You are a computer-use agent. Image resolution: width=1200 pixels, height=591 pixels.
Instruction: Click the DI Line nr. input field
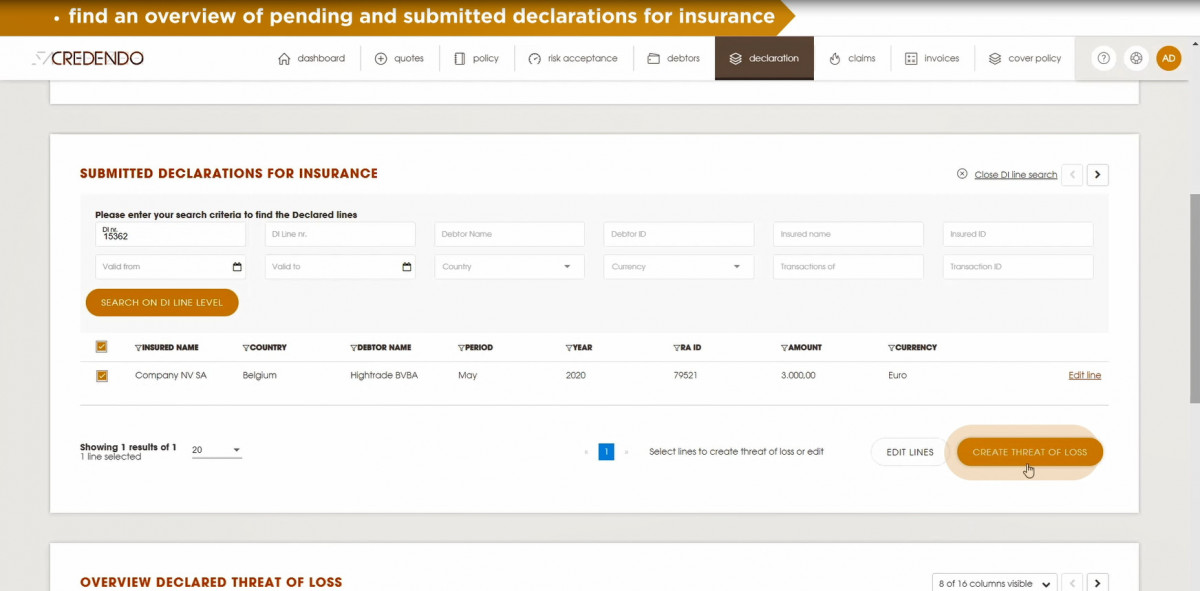340,234
